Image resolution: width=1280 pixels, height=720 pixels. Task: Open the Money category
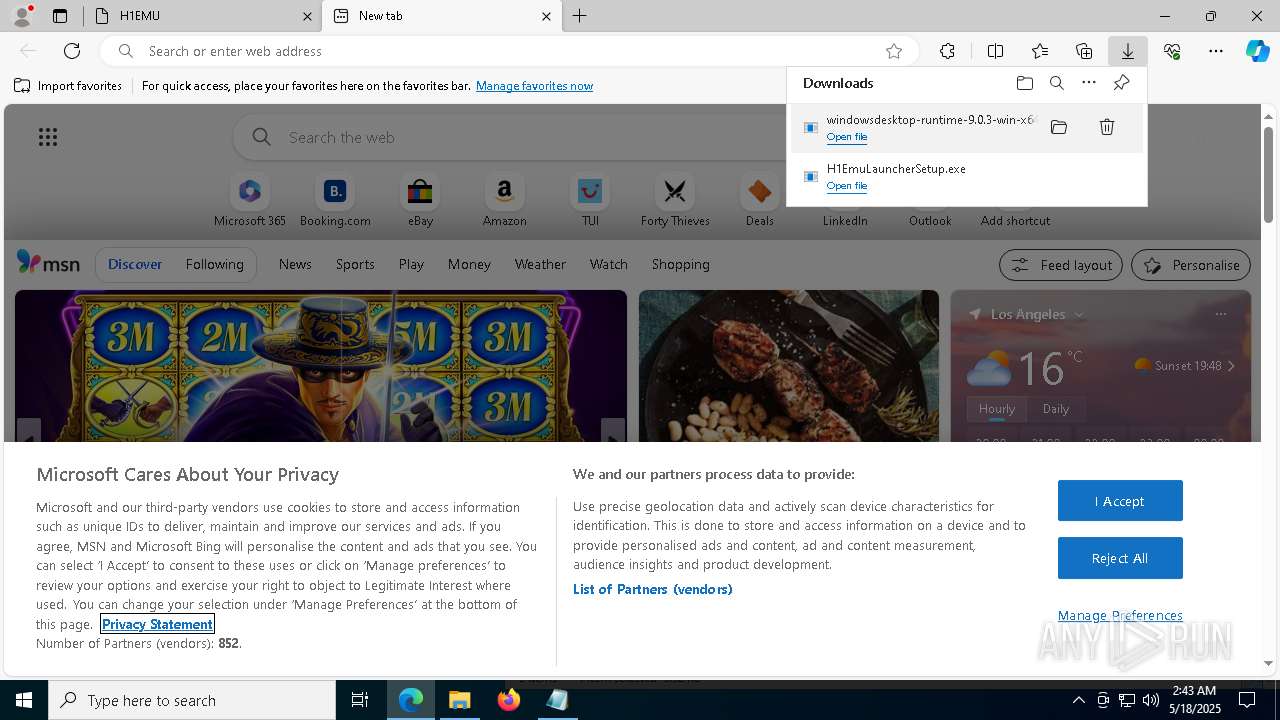(469, 265)
